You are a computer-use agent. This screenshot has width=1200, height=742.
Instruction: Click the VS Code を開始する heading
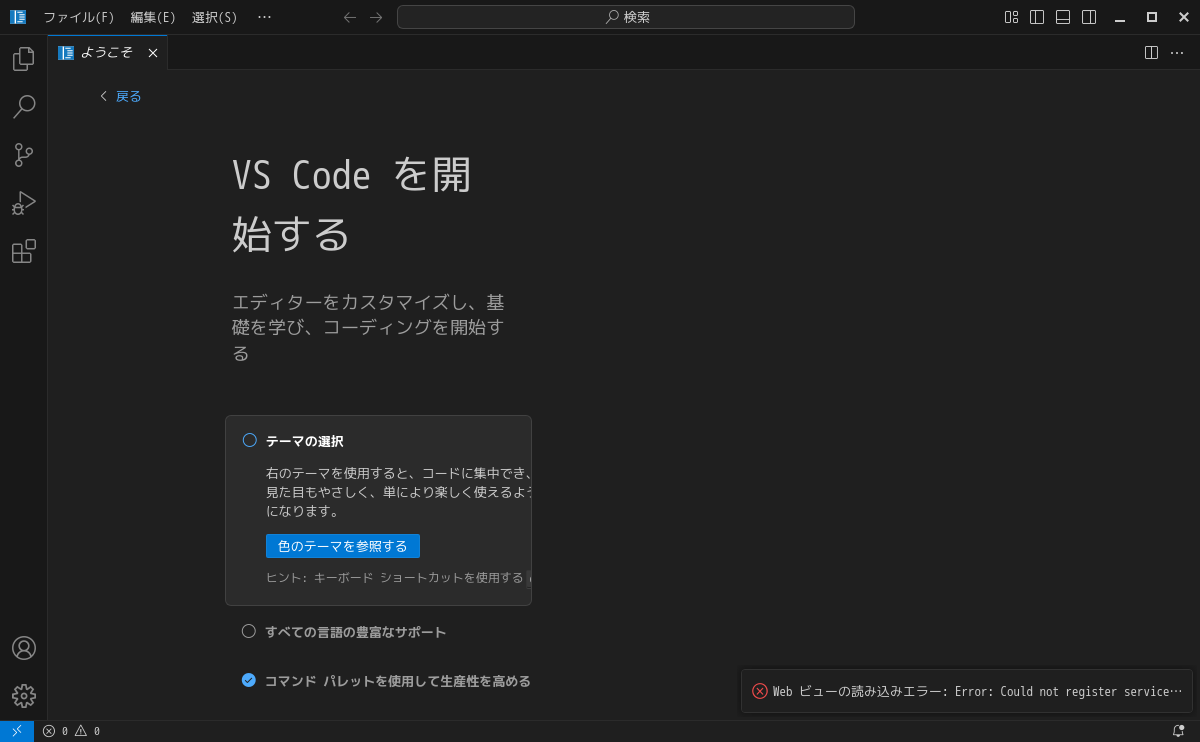[351, 204]
